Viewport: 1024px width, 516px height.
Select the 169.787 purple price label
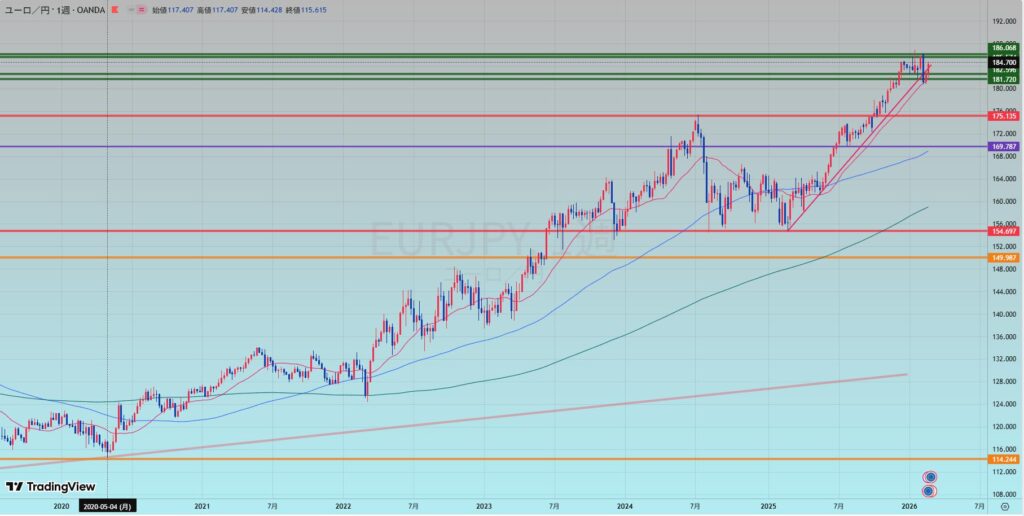pyautogui.click(x=1003, y=147)
